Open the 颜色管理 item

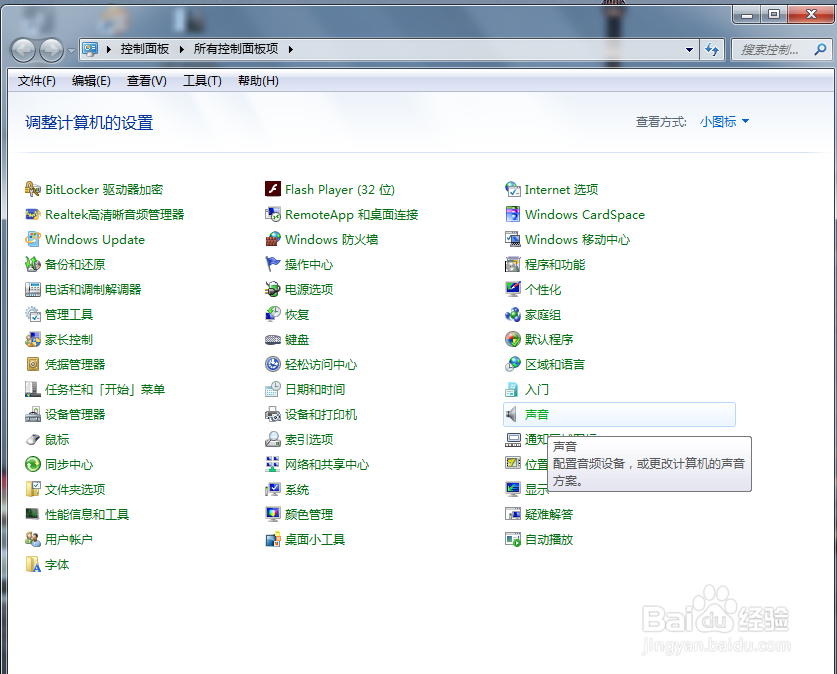click(309, 514)
